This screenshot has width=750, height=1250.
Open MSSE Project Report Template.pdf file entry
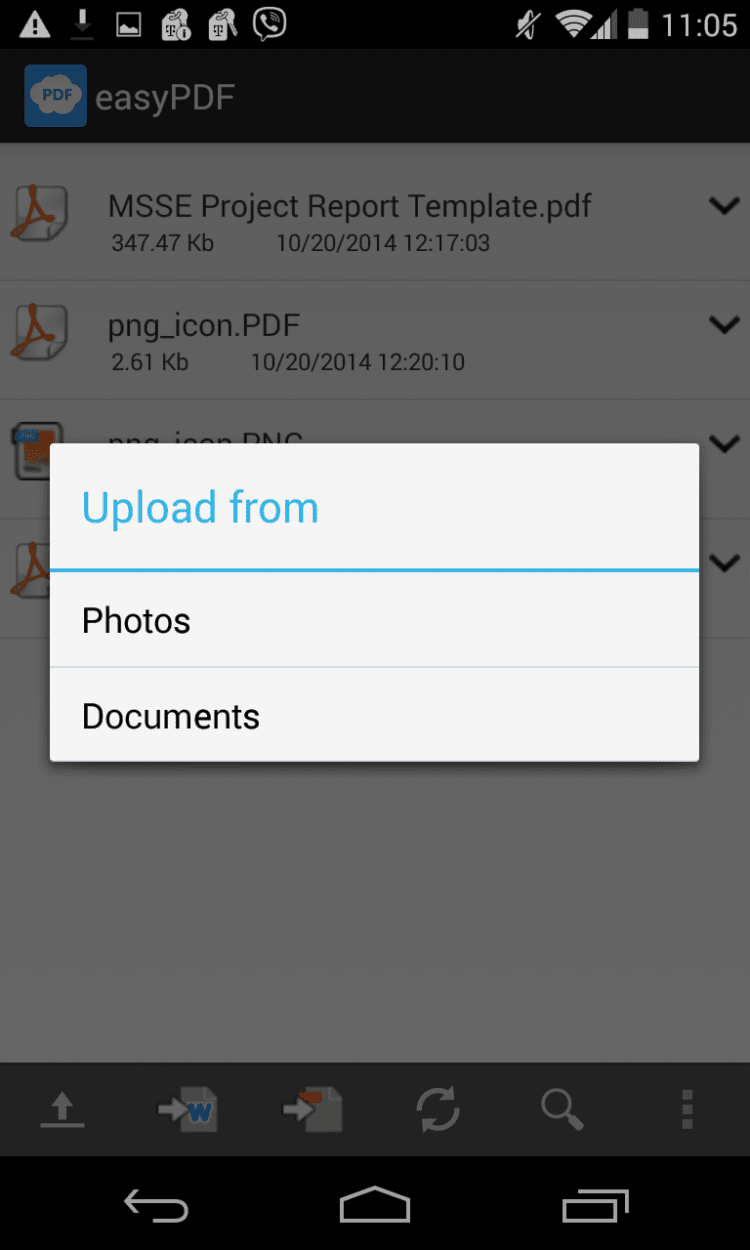pos(375,221)
